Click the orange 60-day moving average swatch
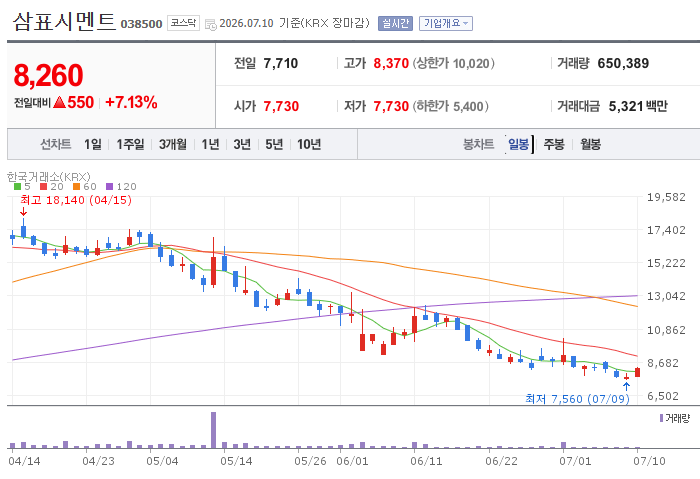This screenshot has height=479, width=700. [76, 187]
